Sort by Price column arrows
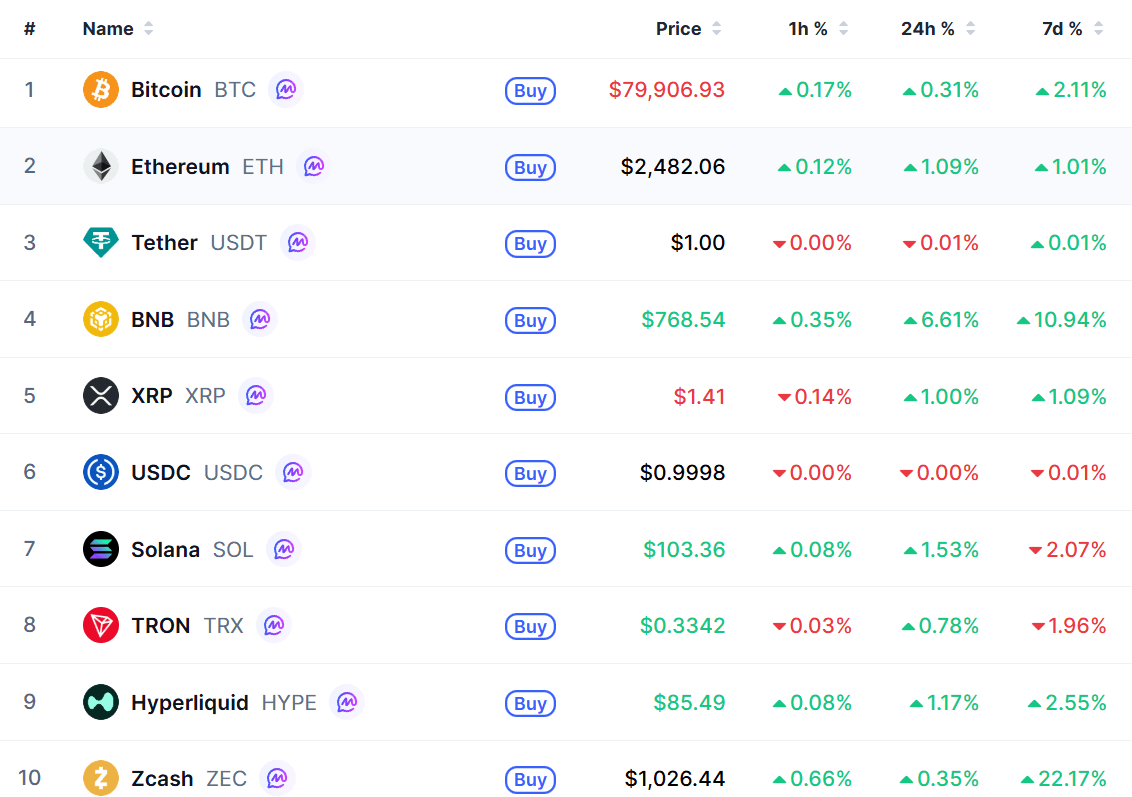The image size is (1132, 797). tap(716, 29)
